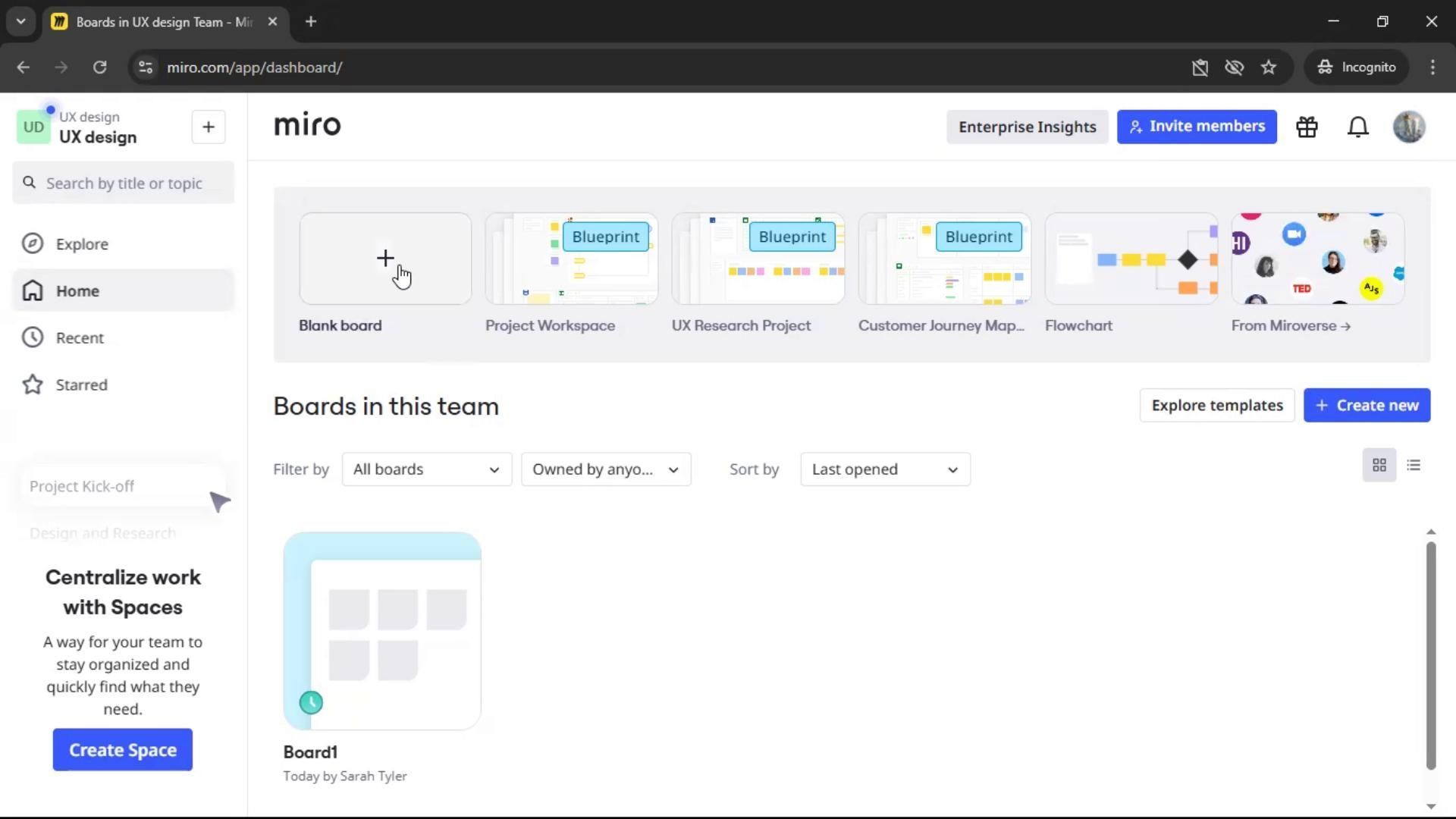
Task: Open the Owned by anyone dropdown
Action: (605, 469)
